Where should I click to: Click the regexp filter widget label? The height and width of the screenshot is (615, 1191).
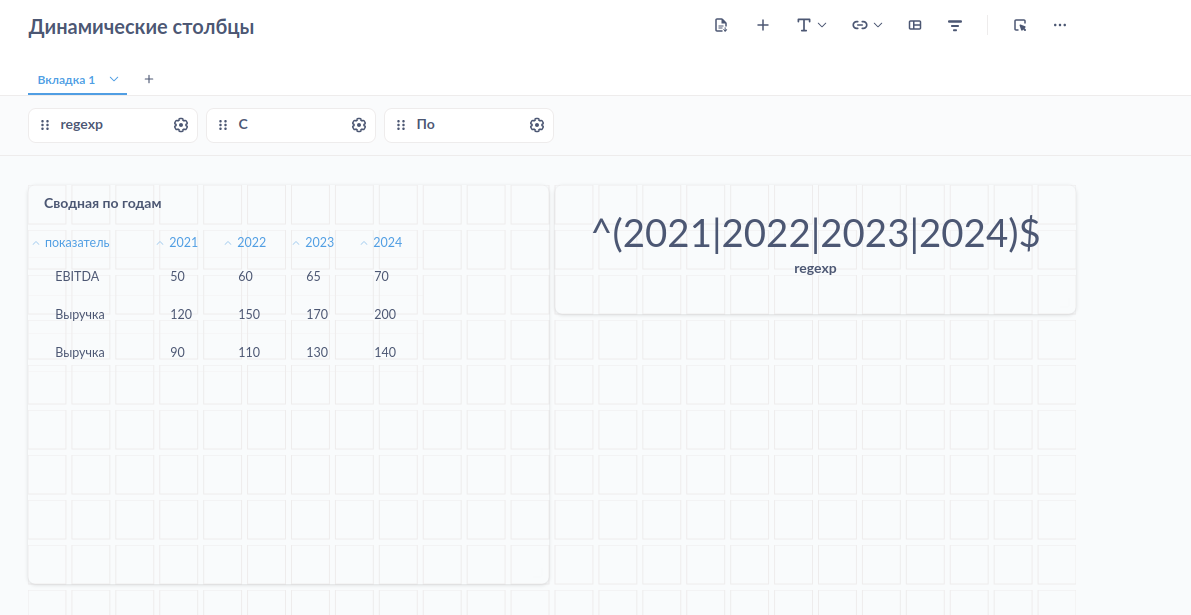click(x=81, y=125)
